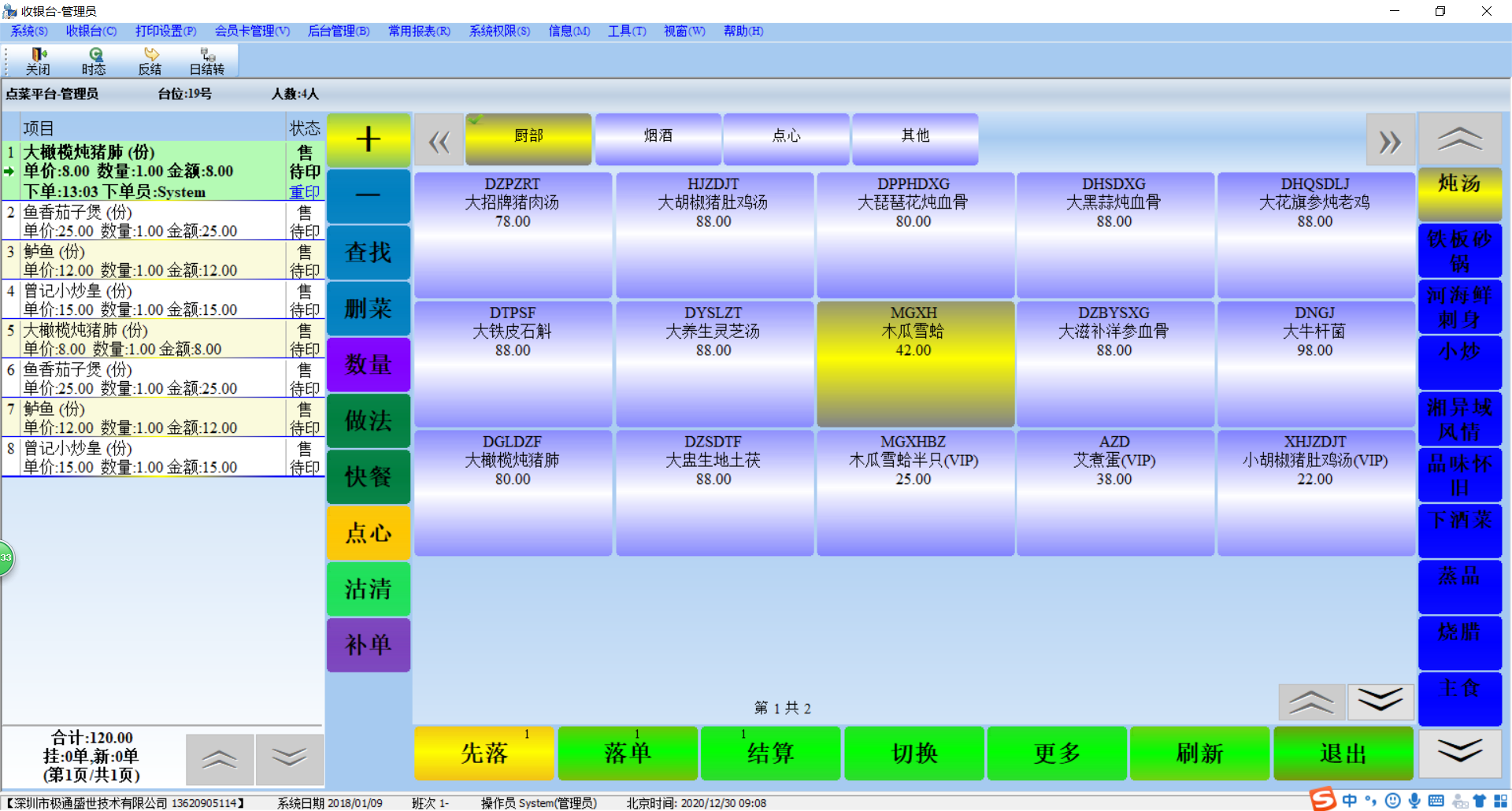This screenshot has width=1512, height=811.
Task: Select the 木瓜雪蛤 dish tile
Action: click(x=914, y=363)
